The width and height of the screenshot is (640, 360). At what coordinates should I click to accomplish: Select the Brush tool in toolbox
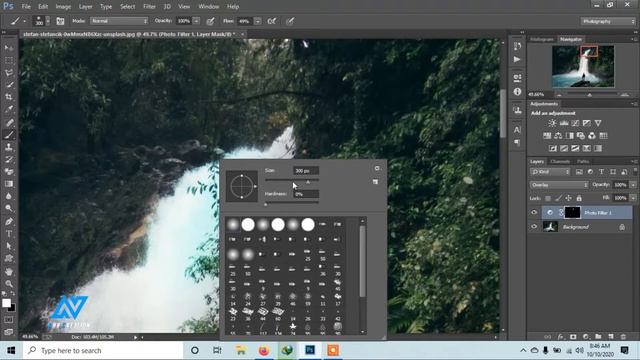(x=9, y=135)
